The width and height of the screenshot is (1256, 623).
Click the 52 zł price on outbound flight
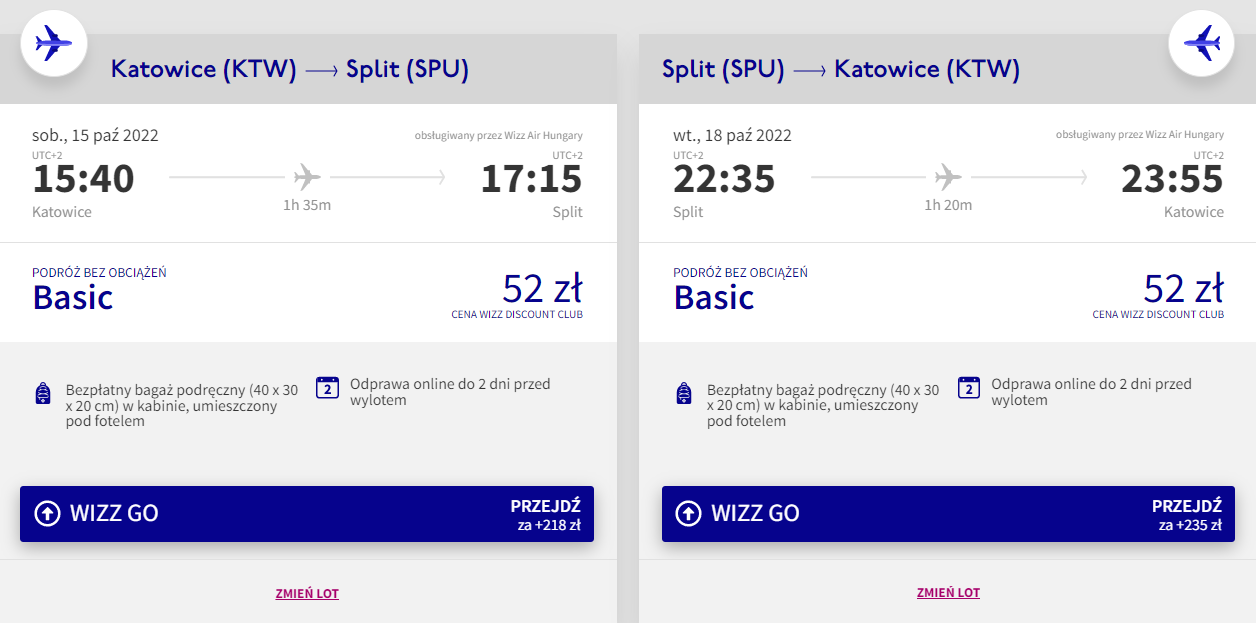[541, 289]
